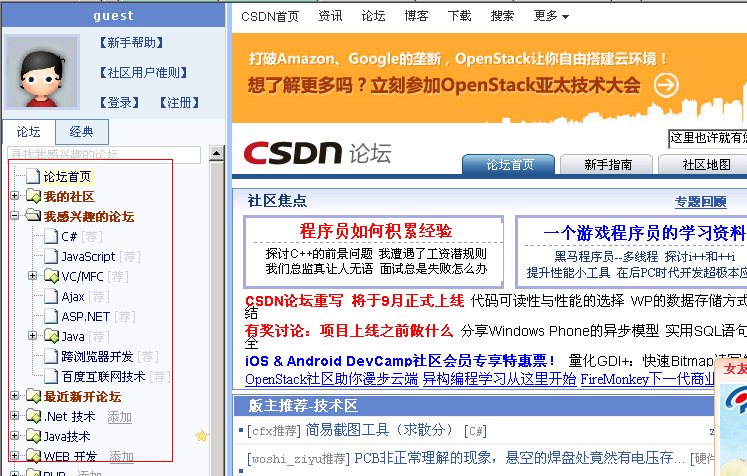Viewport: 747px width, 476px height.
Task: Expand the 最近新开论坛 tree node
Action: coord(14,395)
